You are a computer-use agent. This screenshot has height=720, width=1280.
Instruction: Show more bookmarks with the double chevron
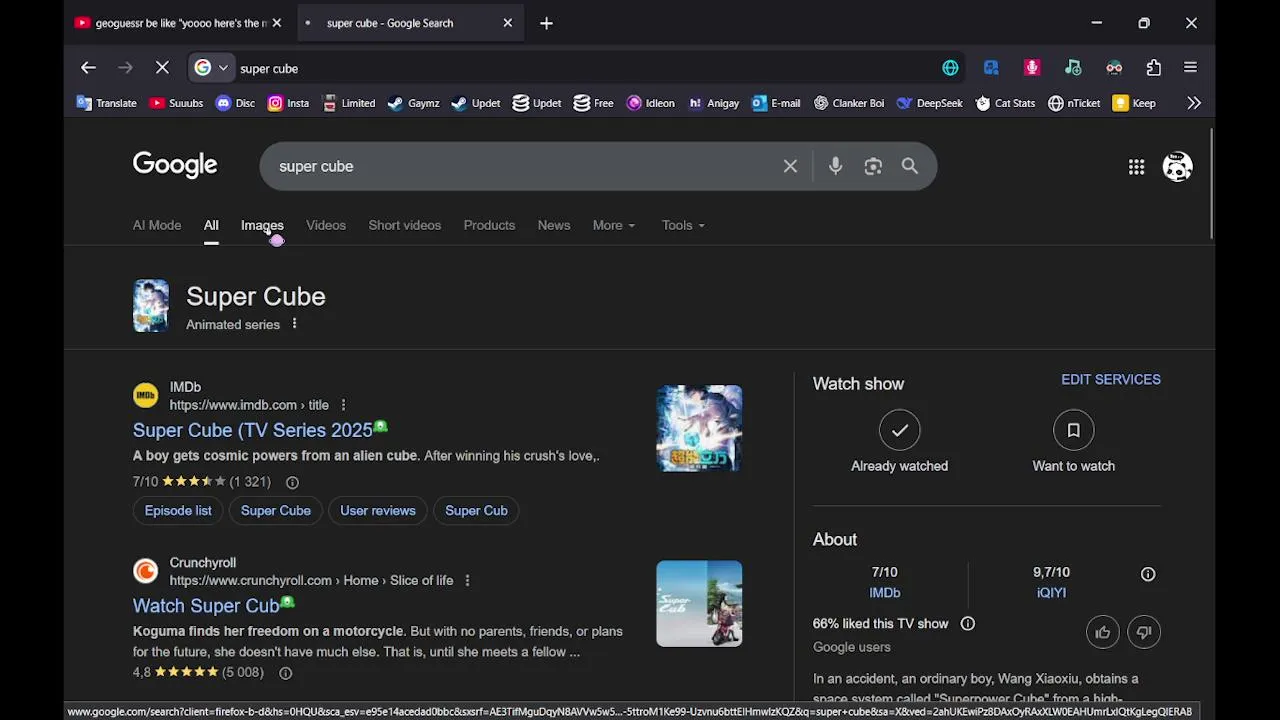click(1193, 103)
